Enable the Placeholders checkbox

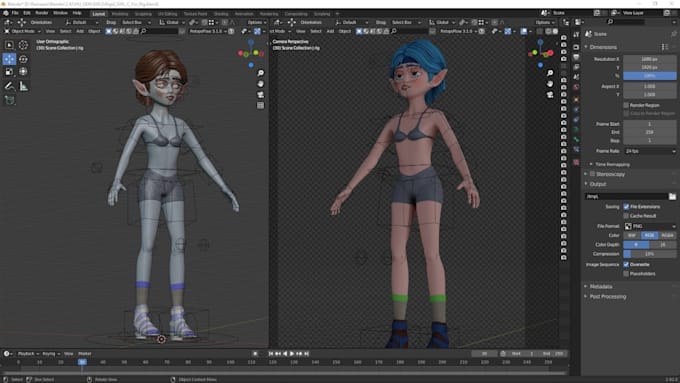point(626,274)
